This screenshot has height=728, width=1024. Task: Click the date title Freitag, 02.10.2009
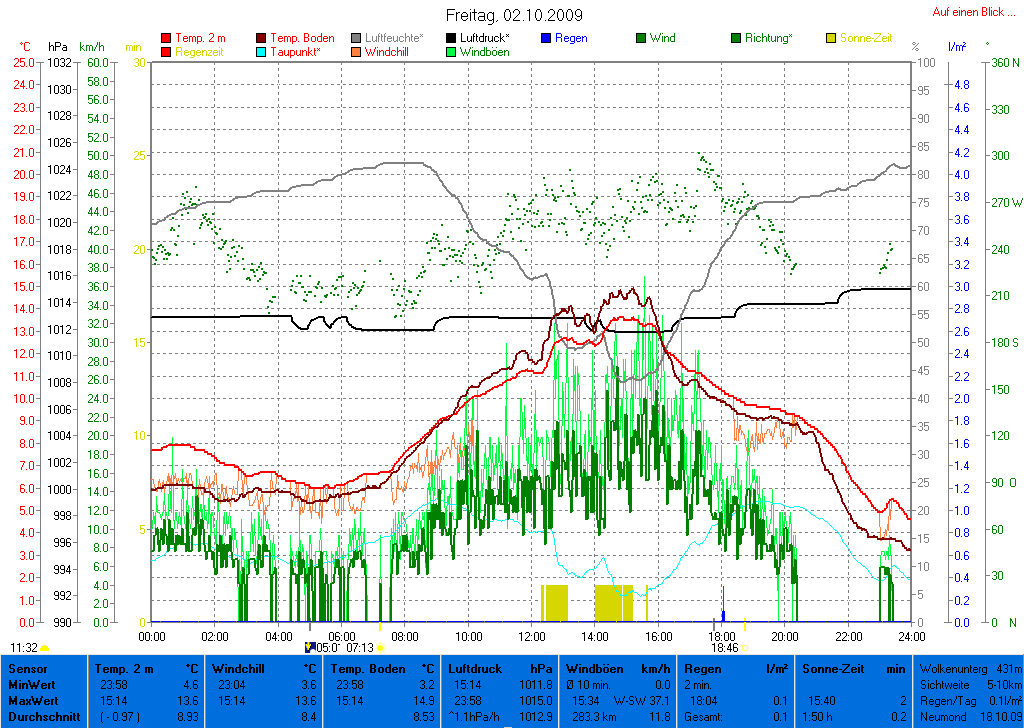point(514,16)
